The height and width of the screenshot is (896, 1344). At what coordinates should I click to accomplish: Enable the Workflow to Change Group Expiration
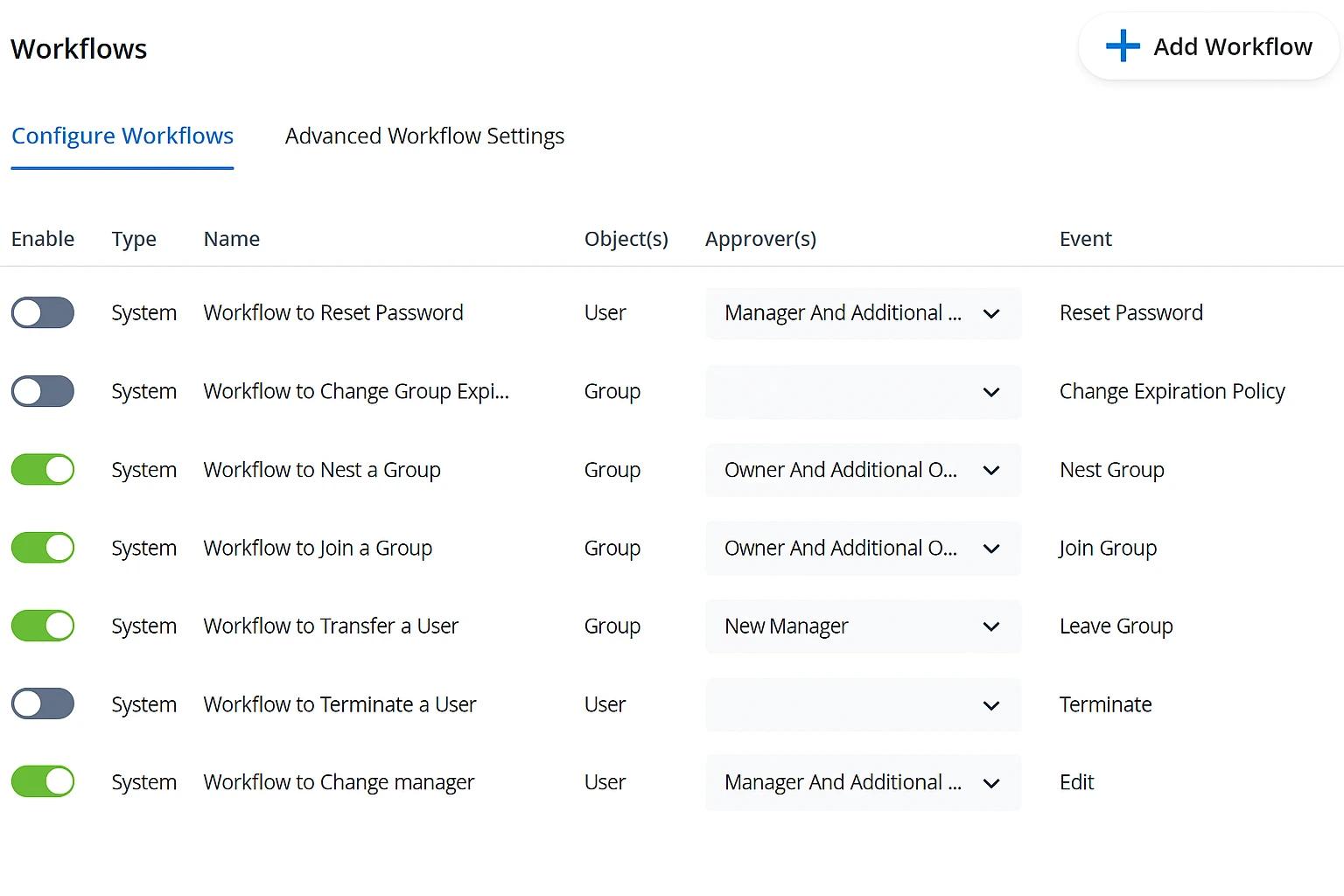pos(42,391)
